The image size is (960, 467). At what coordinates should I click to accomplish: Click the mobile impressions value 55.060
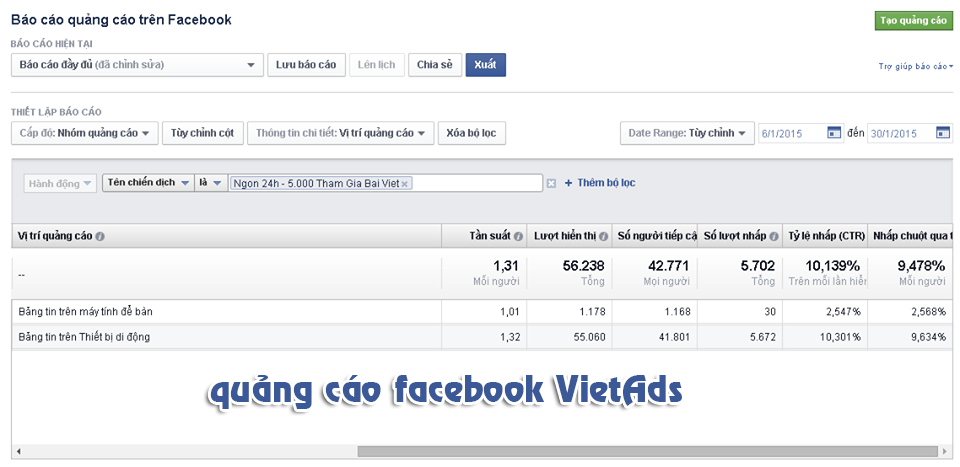point(590,337)
